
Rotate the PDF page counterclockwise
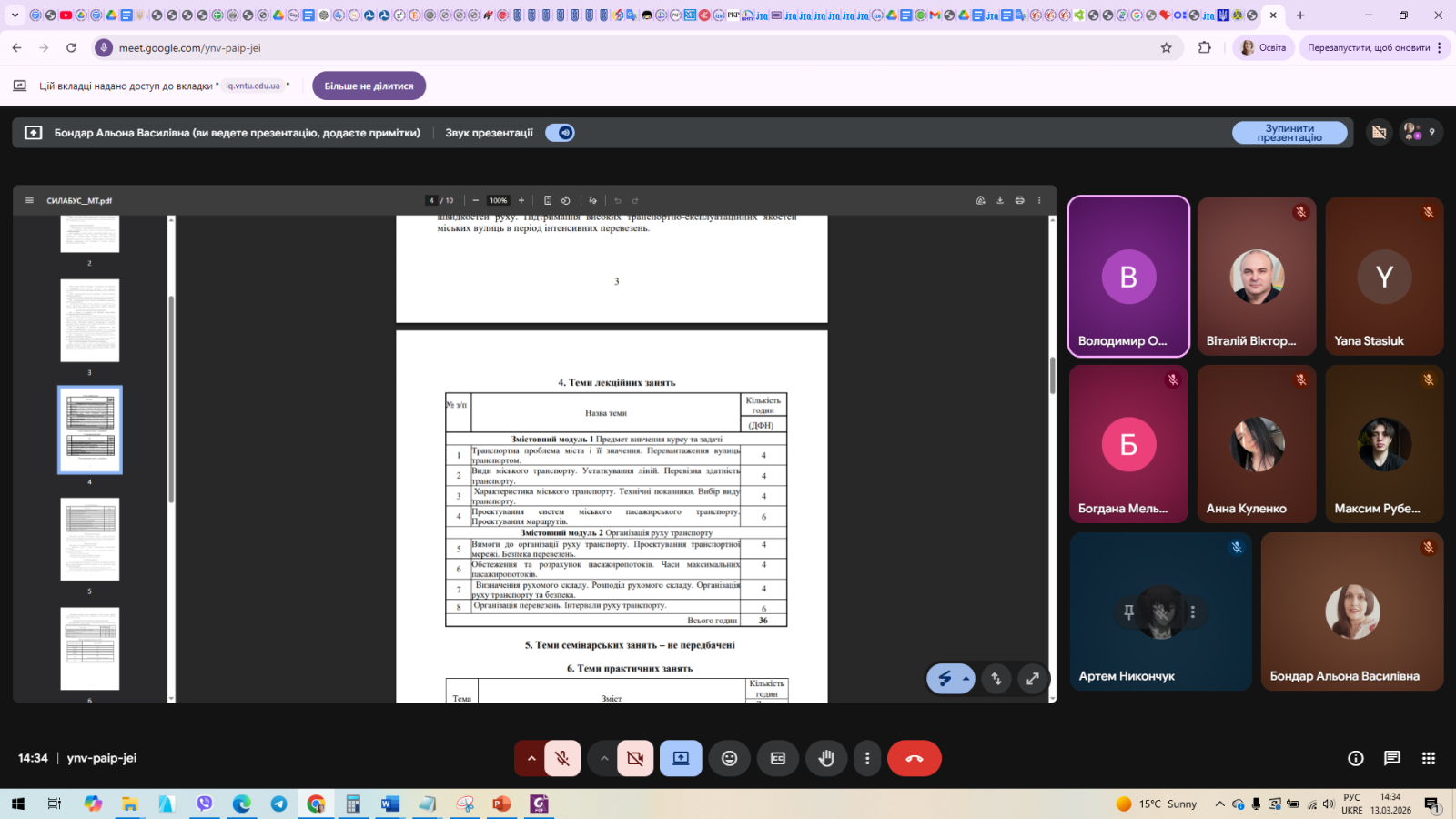(565, 200)
